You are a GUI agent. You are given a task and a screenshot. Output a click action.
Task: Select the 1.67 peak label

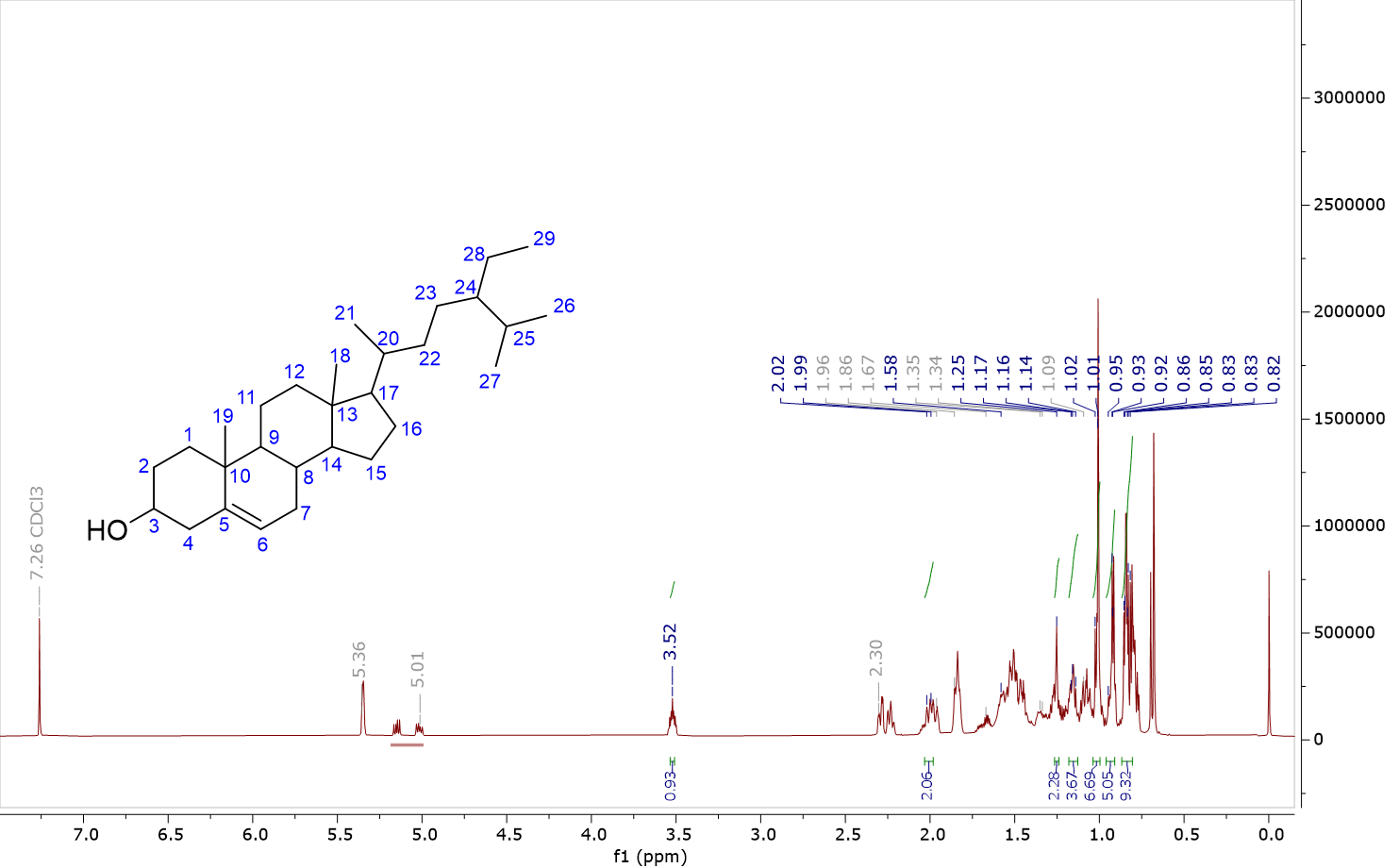click(869, 374)
